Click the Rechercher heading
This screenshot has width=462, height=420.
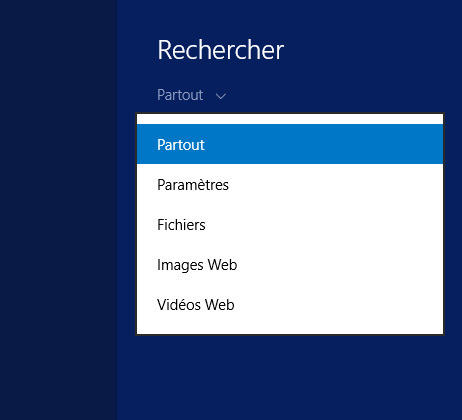221,50
